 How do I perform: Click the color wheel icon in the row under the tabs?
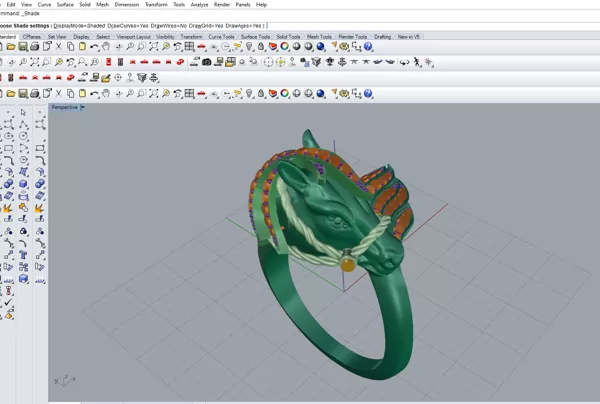285,47
